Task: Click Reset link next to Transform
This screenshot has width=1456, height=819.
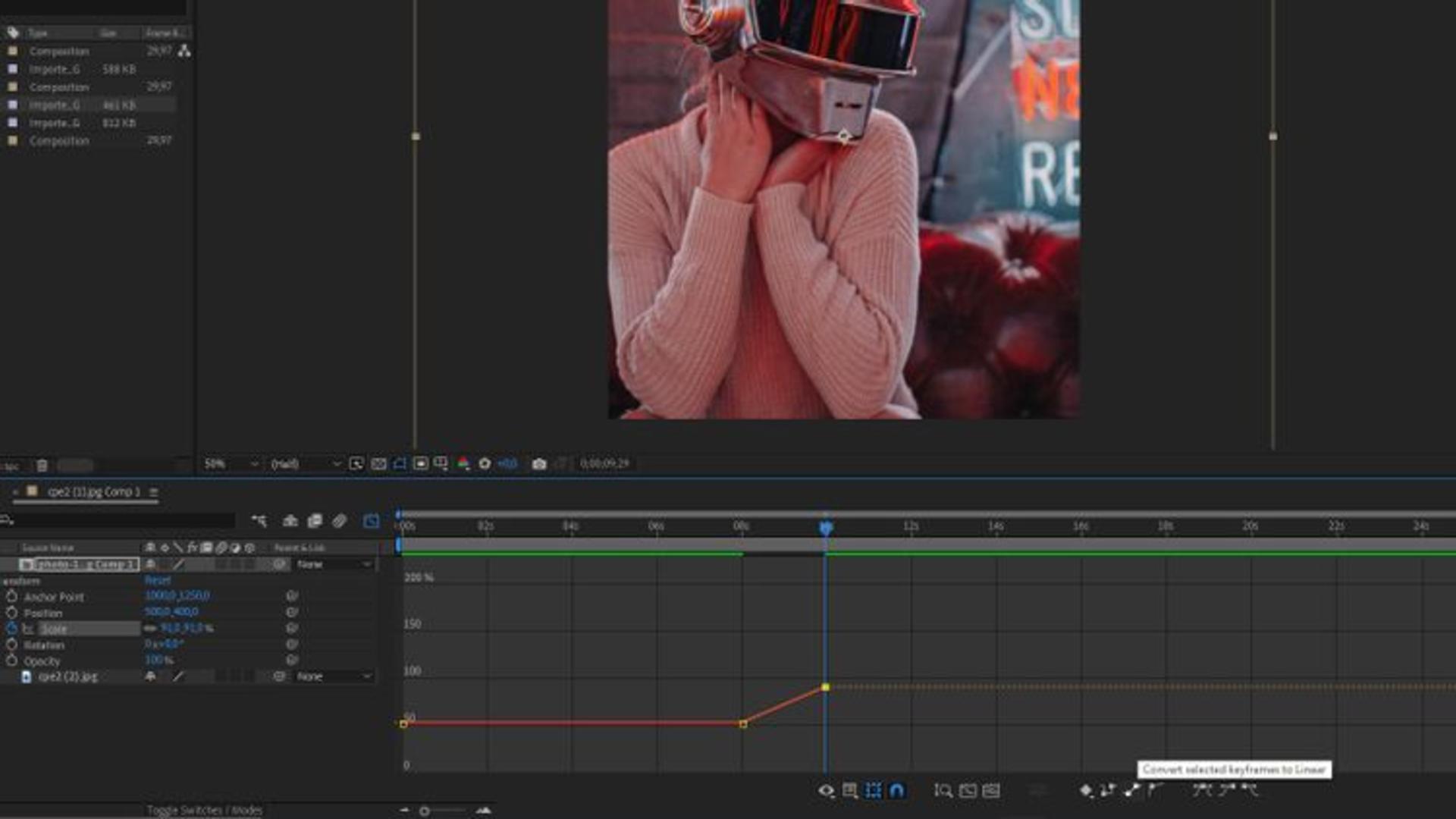Action: 158,580
